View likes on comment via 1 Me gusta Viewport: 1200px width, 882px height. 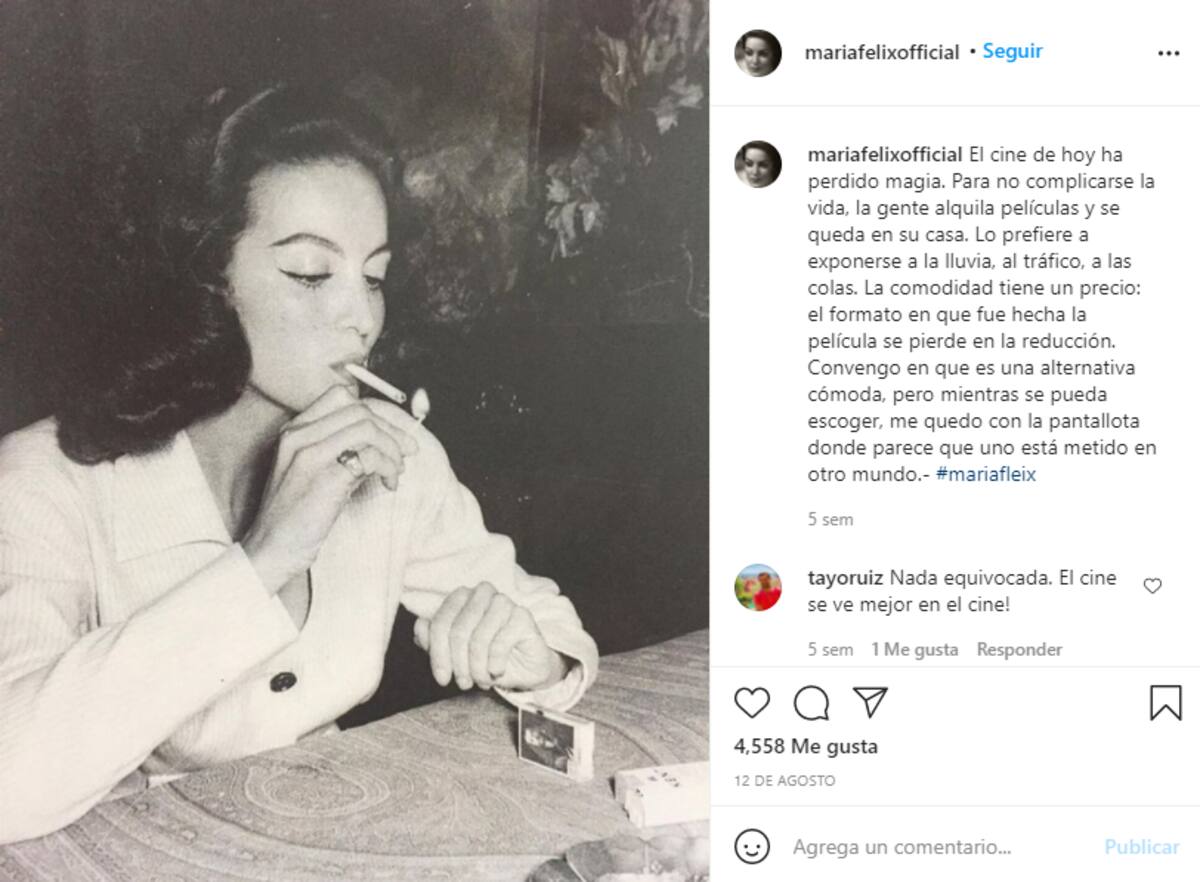point(914,649)
